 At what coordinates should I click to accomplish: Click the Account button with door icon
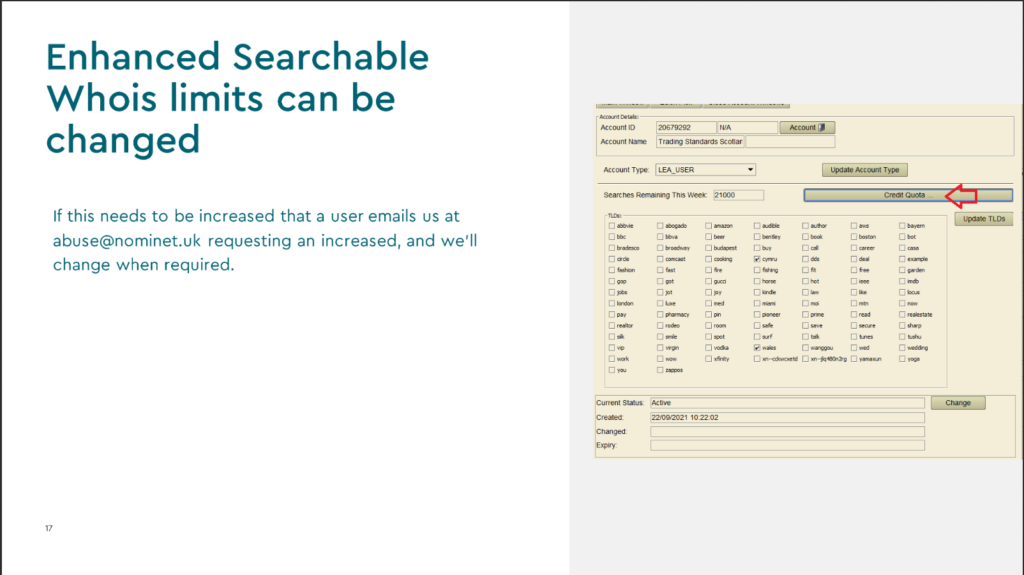tap(806, 127)
